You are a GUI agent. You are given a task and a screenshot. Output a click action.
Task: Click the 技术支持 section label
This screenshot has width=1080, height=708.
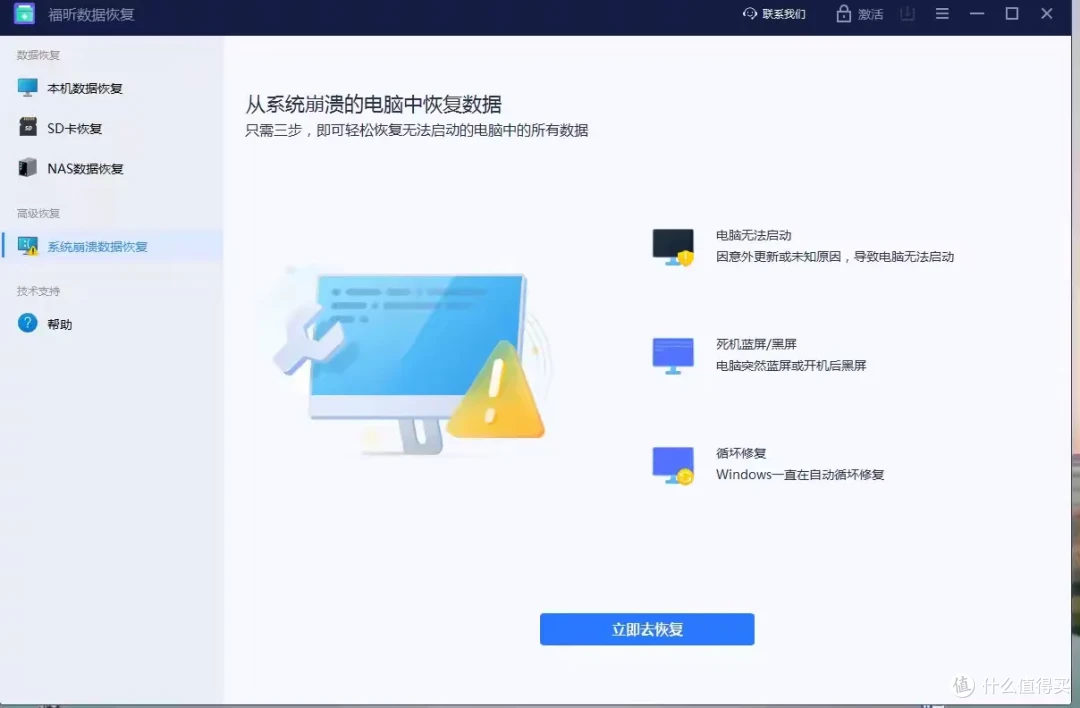(x=39, y=291)
